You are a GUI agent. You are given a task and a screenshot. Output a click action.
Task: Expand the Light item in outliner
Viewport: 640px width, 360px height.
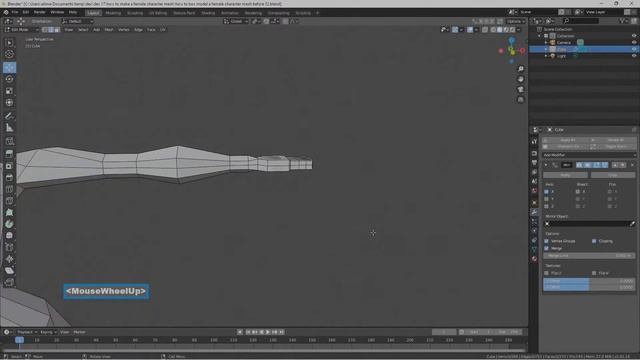(546, 56)
